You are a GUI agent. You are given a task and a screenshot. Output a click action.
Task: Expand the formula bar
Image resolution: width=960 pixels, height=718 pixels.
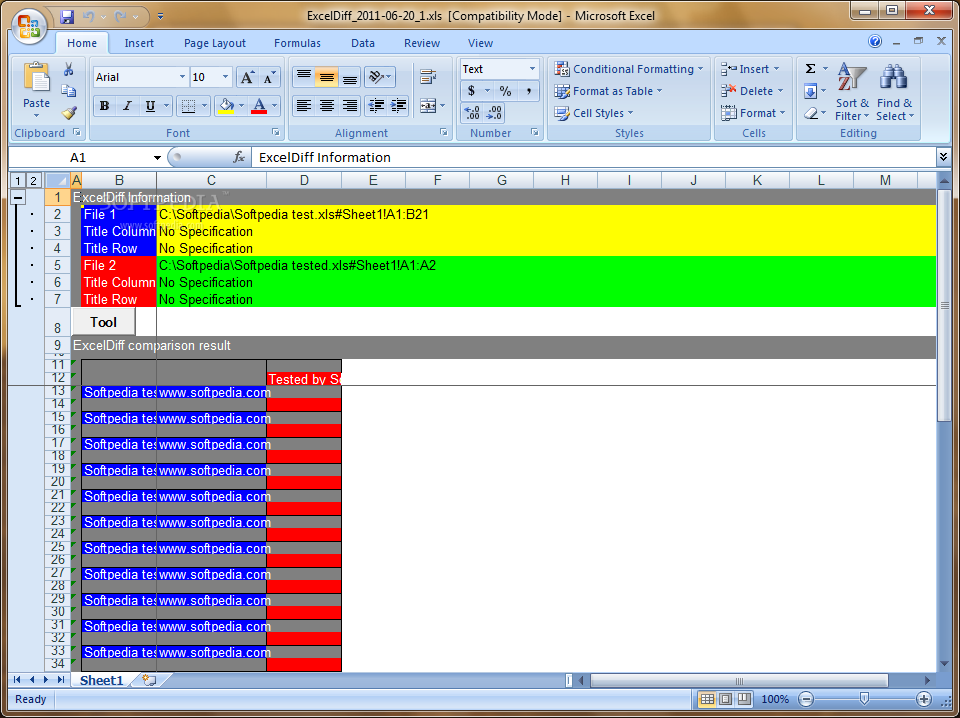click(943, 157)
